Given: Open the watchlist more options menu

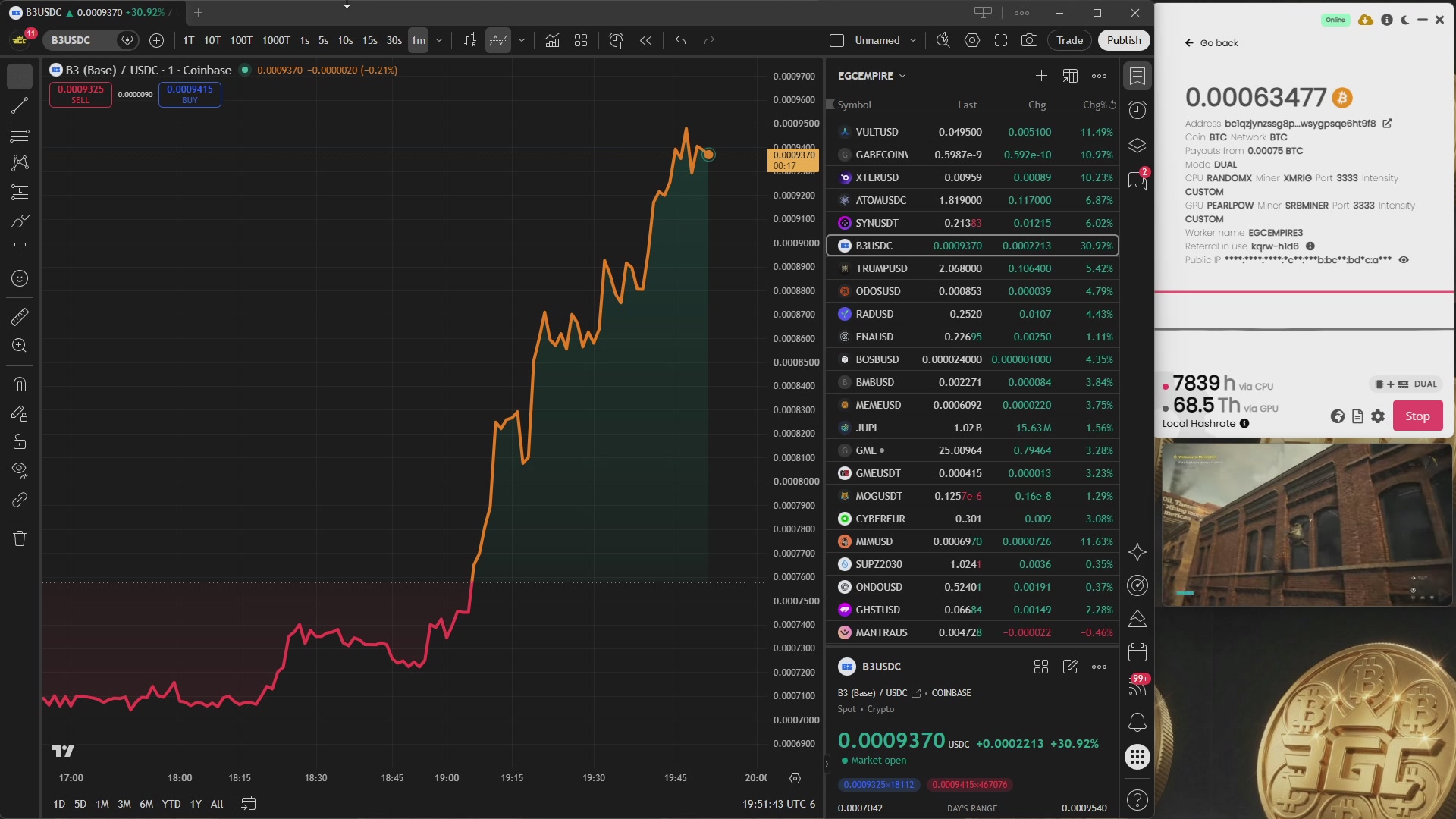Looking at the screenshot, I should click(1099, 76).
